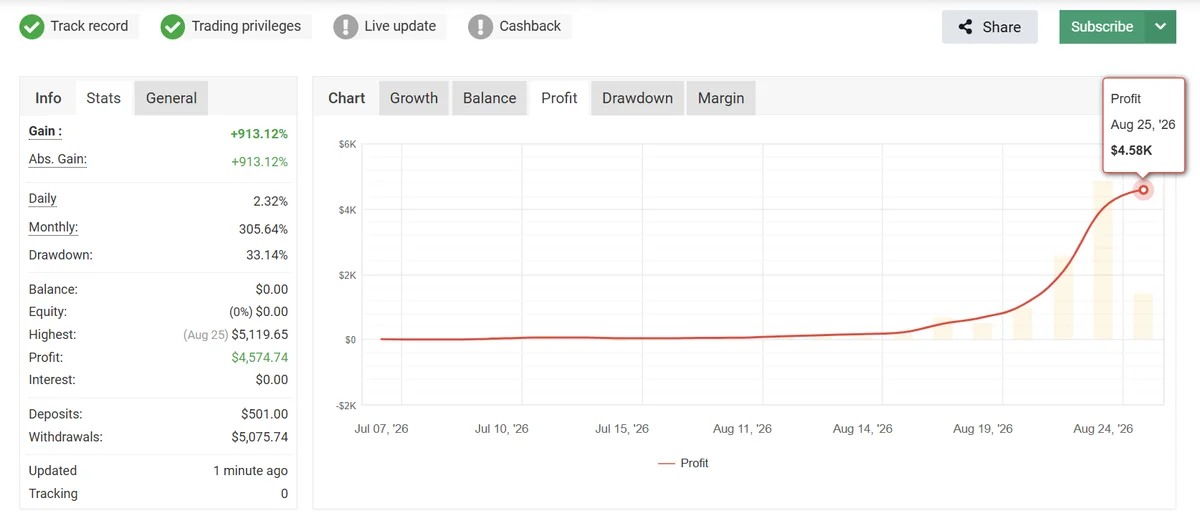Click the Daily value 2.32%
Viewport: 1200px width, 526px height.
coord(271,201)
